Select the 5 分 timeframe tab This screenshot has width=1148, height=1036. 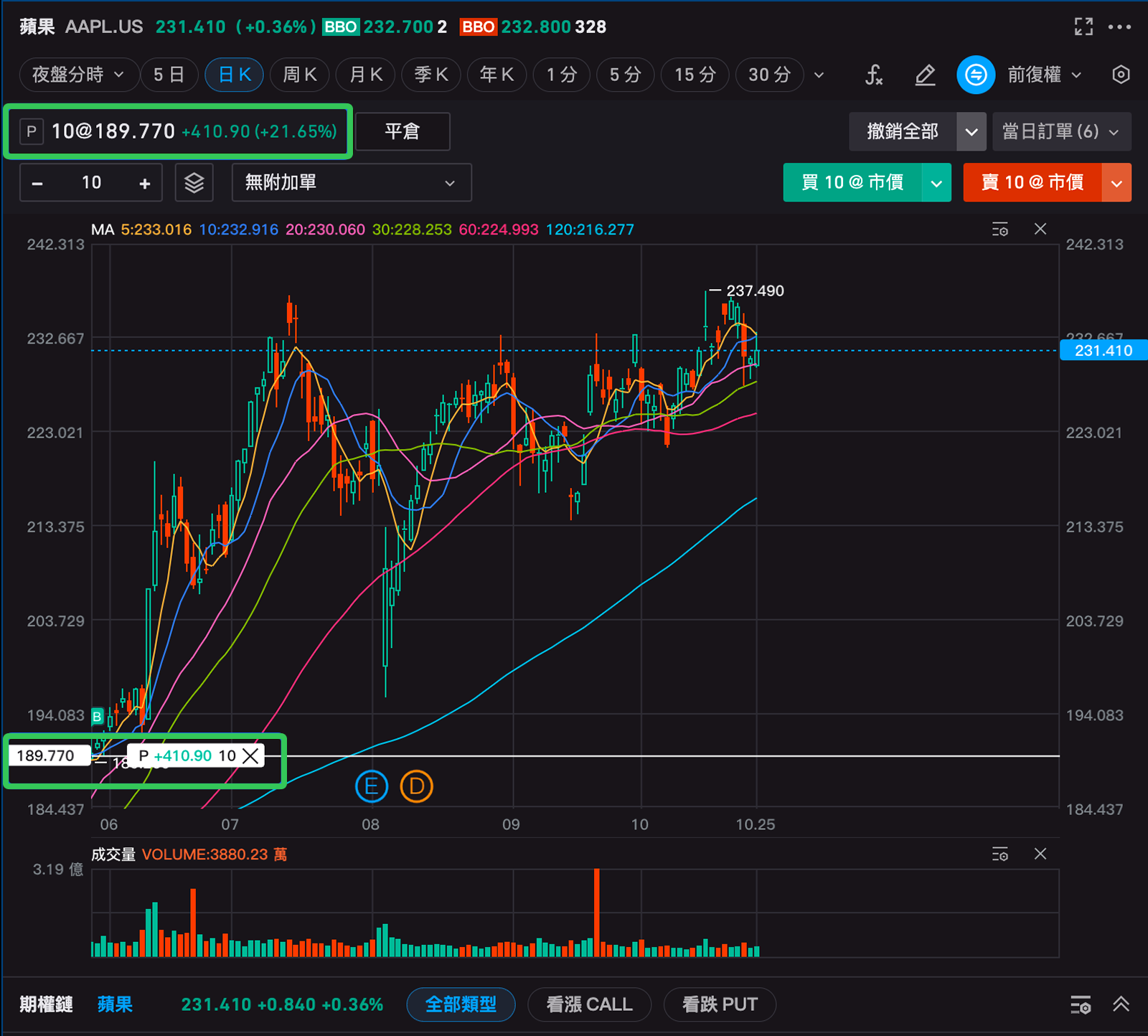(x=625, y=75)
